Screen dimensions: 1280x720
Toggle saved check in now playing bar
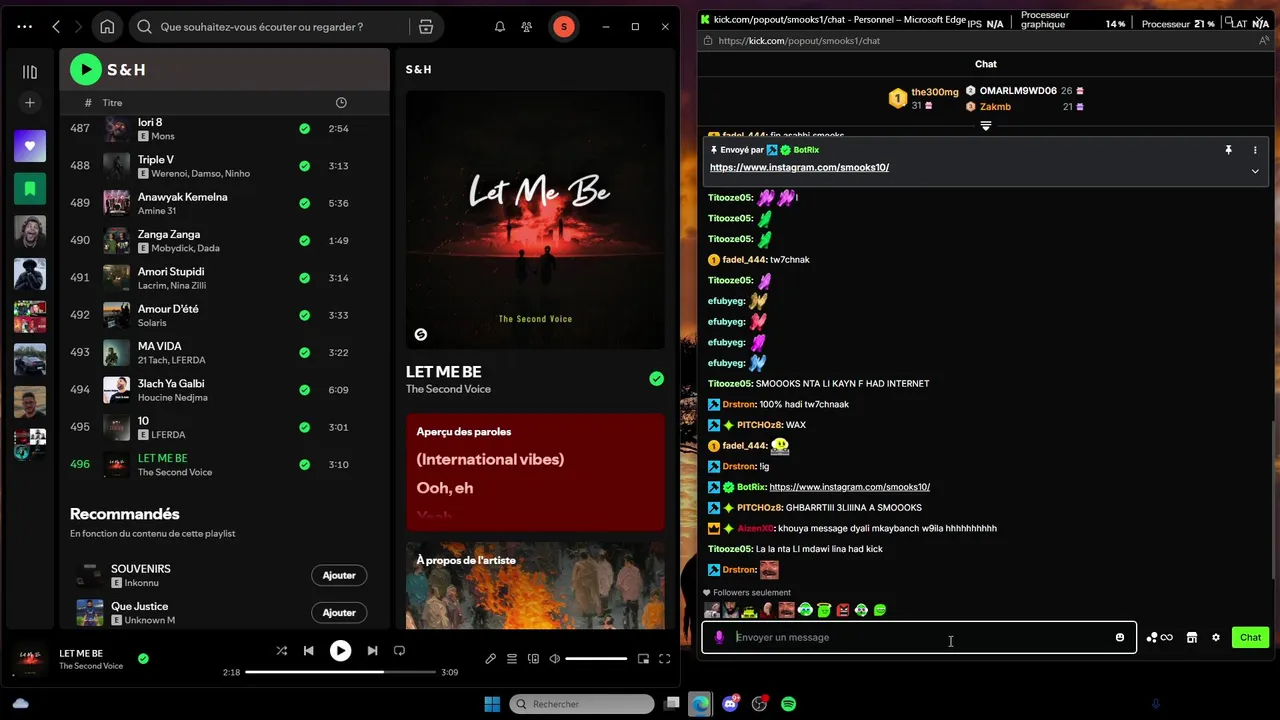click(143, 659)
